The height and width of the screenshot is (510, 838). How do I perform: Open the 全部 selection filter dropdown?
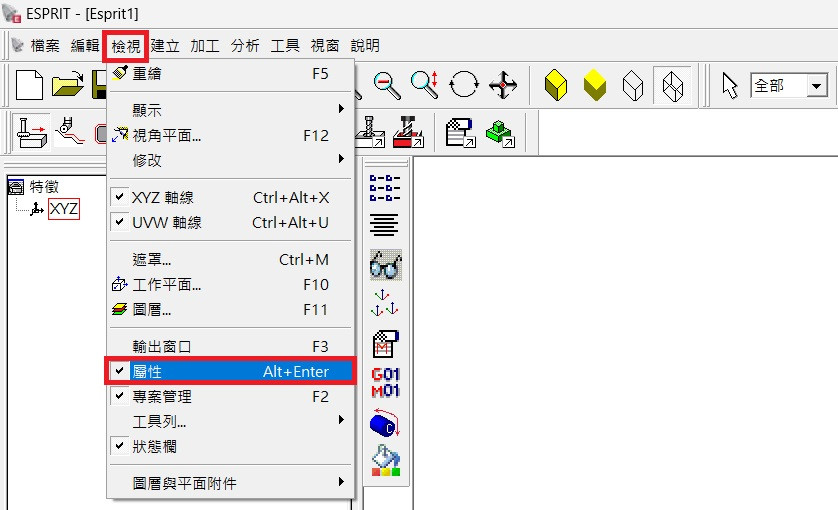click(x=818, y=86)
